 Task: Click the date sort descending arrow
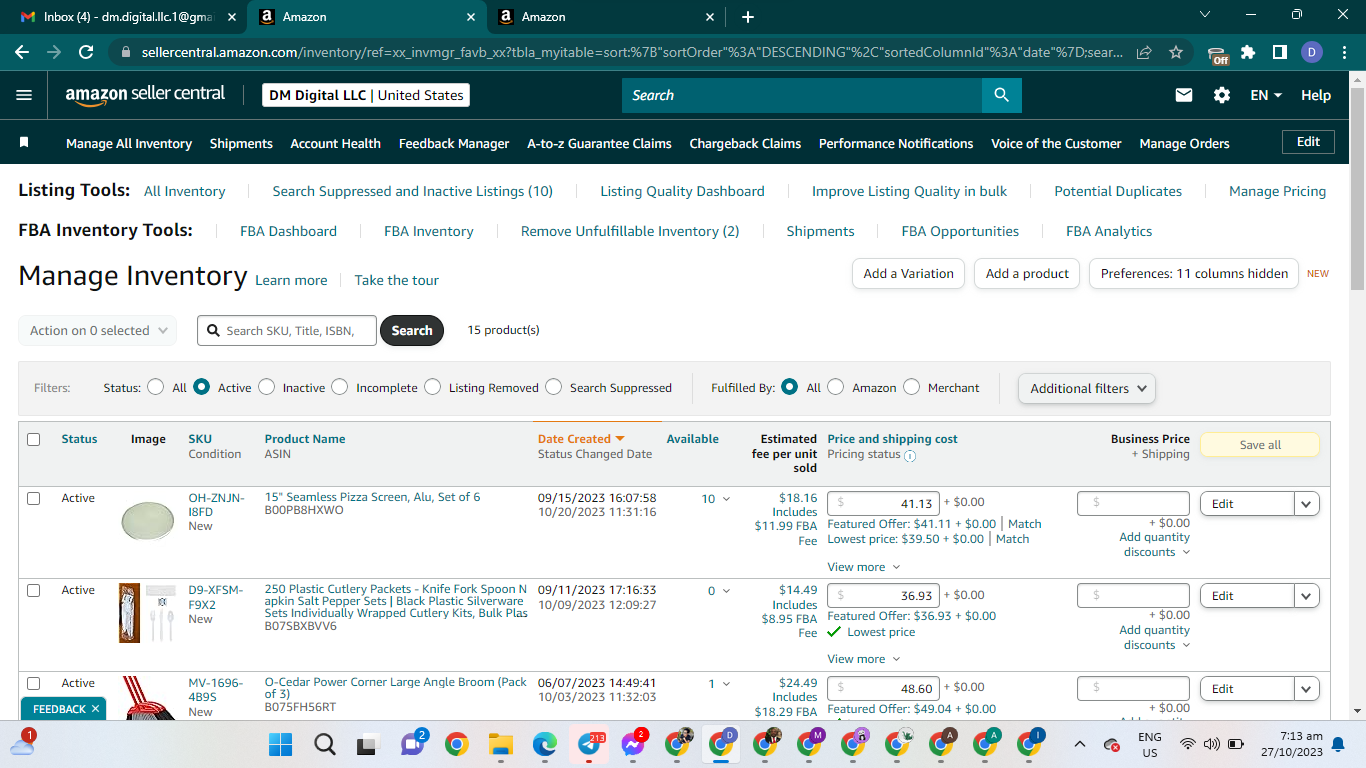coord(620,439)
